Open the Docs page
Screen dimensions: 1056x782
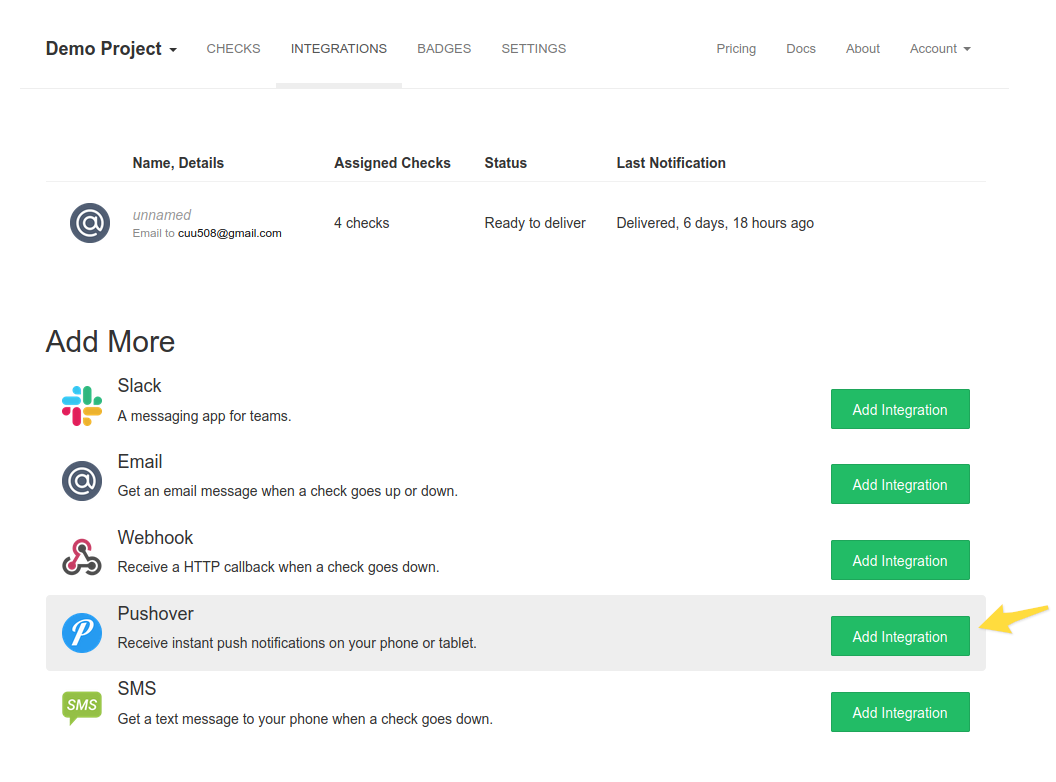(800, 48)
